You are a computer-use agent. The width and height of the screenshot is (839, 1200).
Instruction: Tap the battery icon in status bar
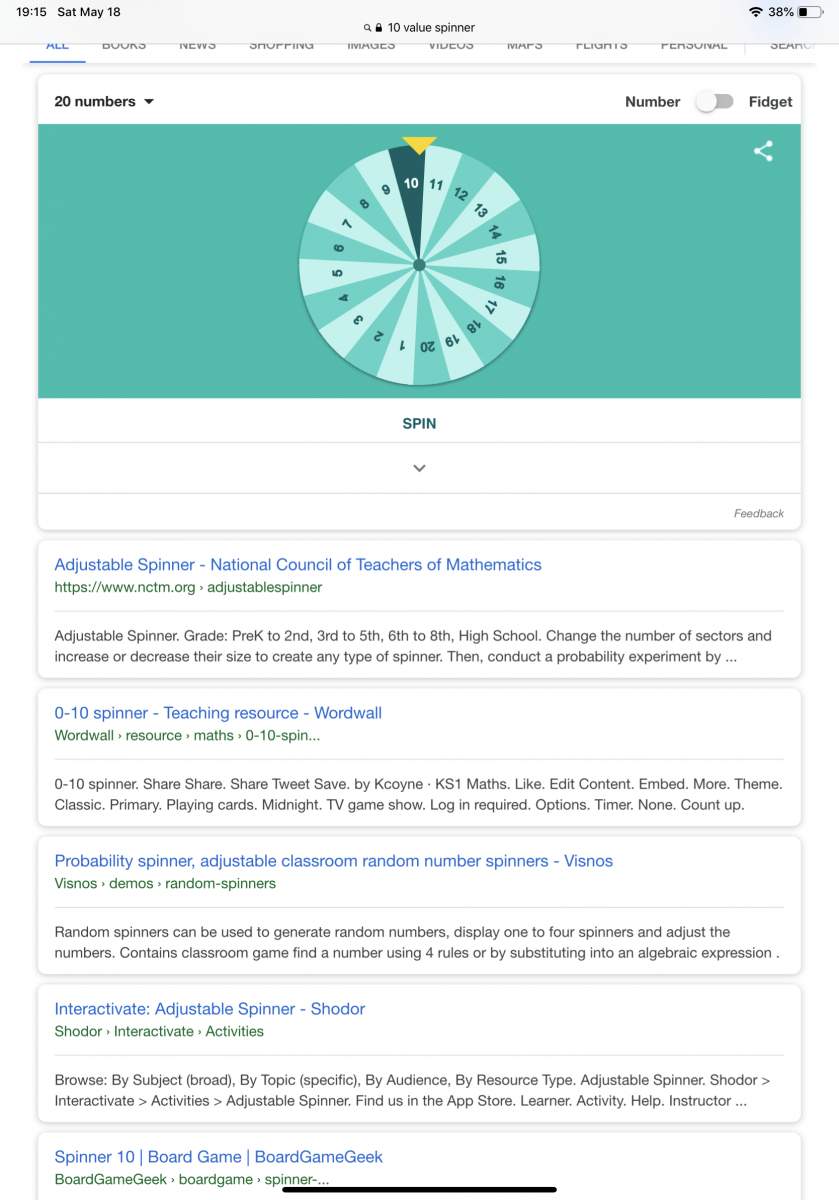(809, 12)
